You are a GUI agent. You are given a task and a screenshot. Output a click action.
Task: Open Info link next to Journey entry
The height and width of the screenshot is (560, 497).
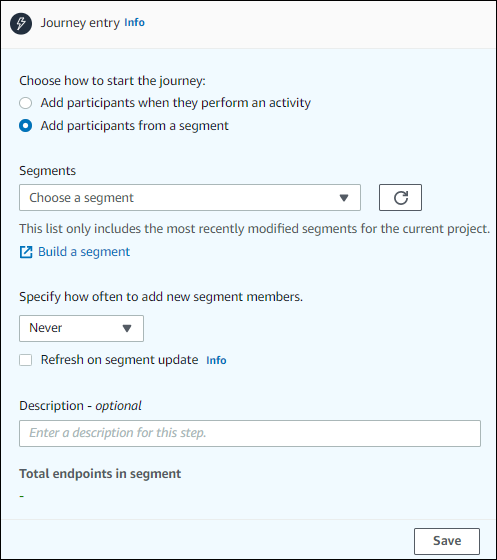click(134, 22)
